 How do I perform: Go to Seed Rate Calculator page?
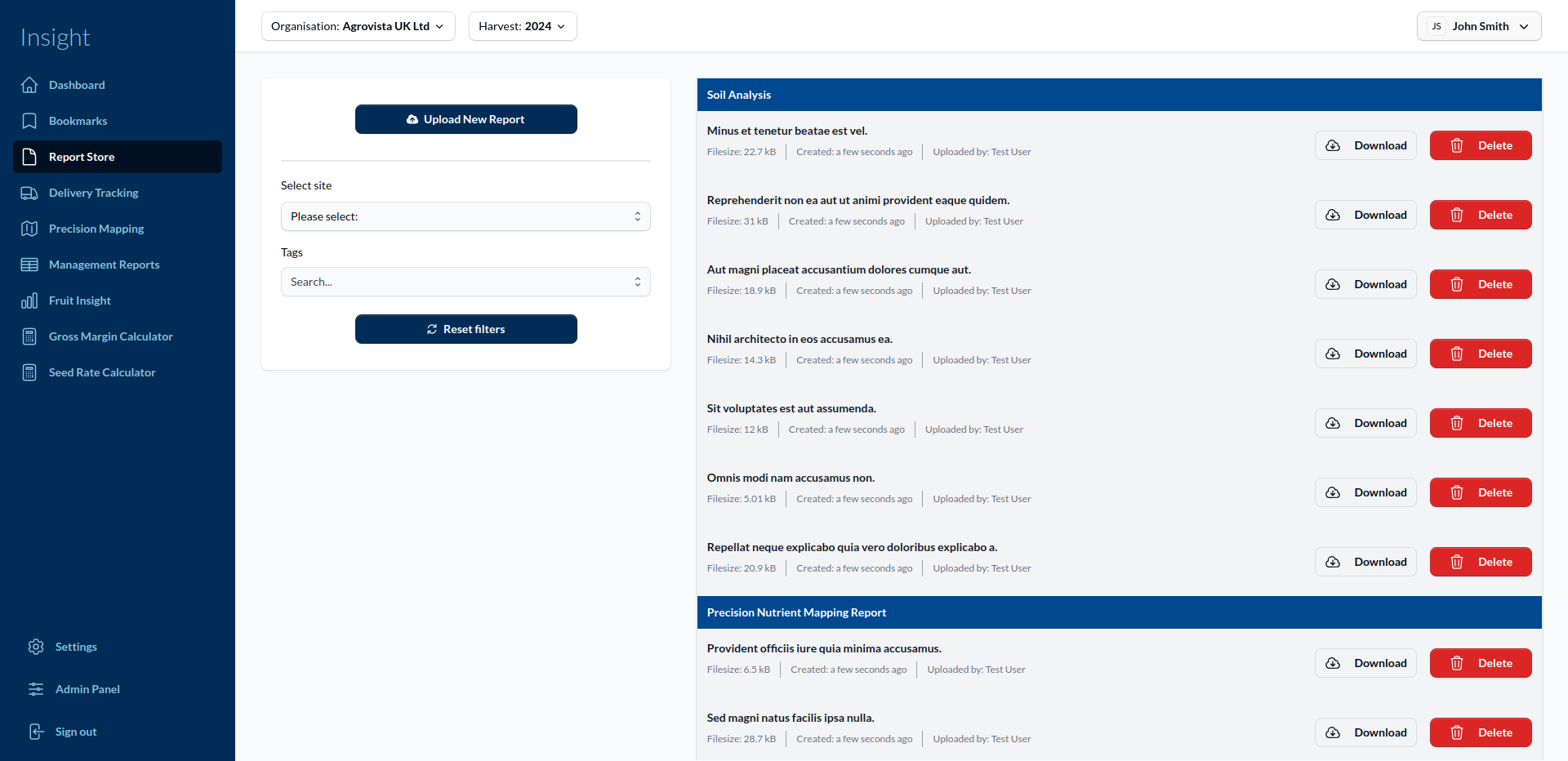102,372
